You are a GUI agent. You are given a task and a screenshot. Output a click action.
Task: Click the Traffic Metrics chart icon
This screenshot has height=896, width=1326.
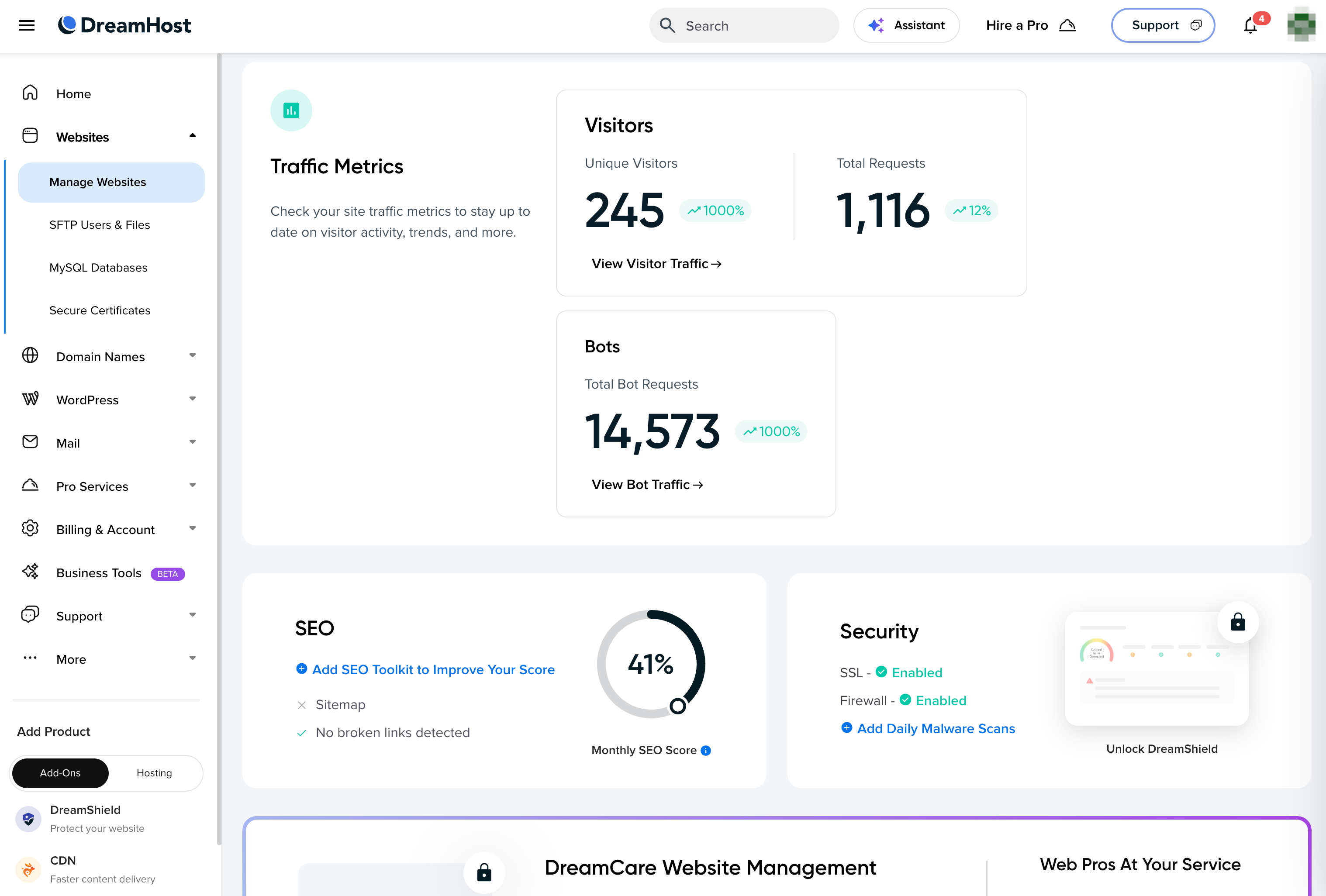click(291, 110)
